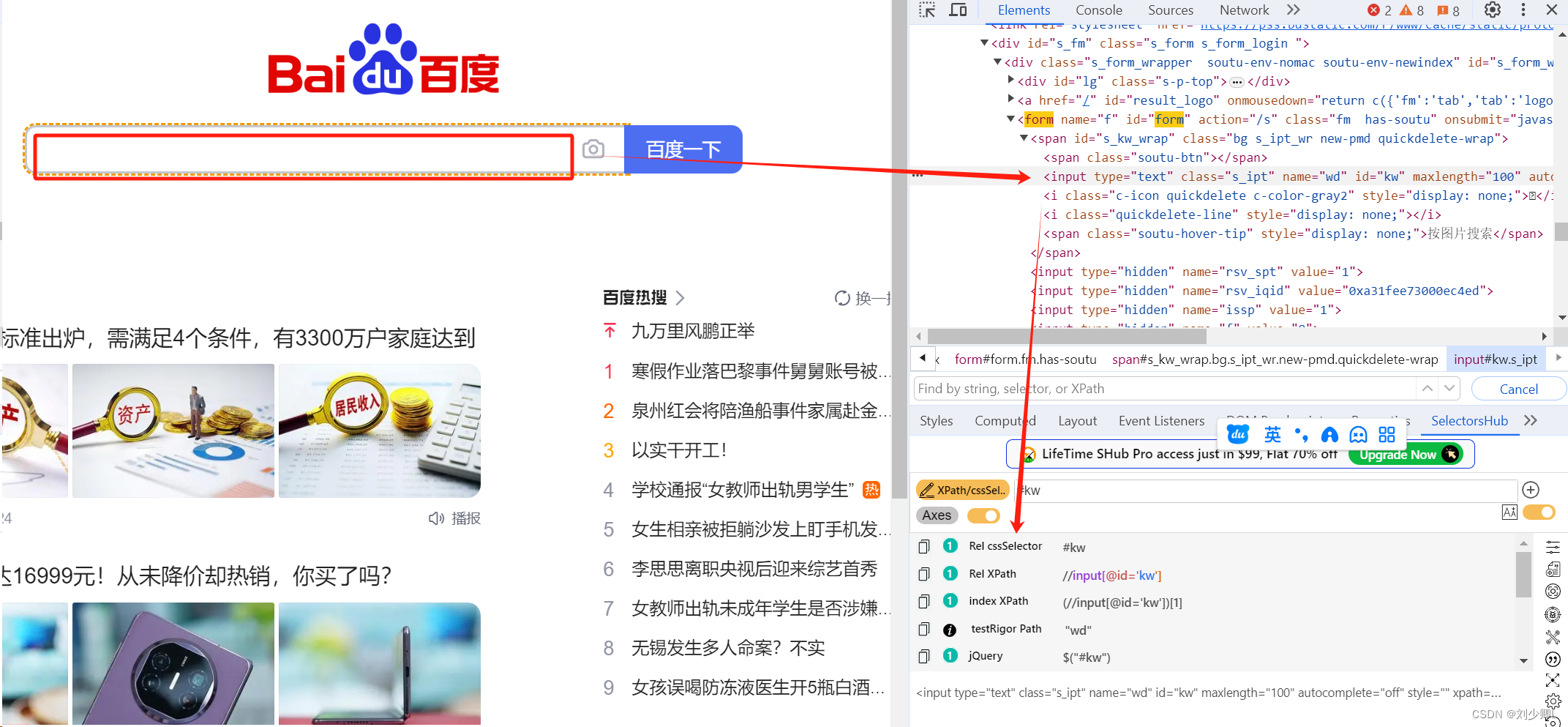This screenshot has height=727, width=1568.
Task: Open hot search 九万里风鹏正举
Action: (x=693, y=331)
